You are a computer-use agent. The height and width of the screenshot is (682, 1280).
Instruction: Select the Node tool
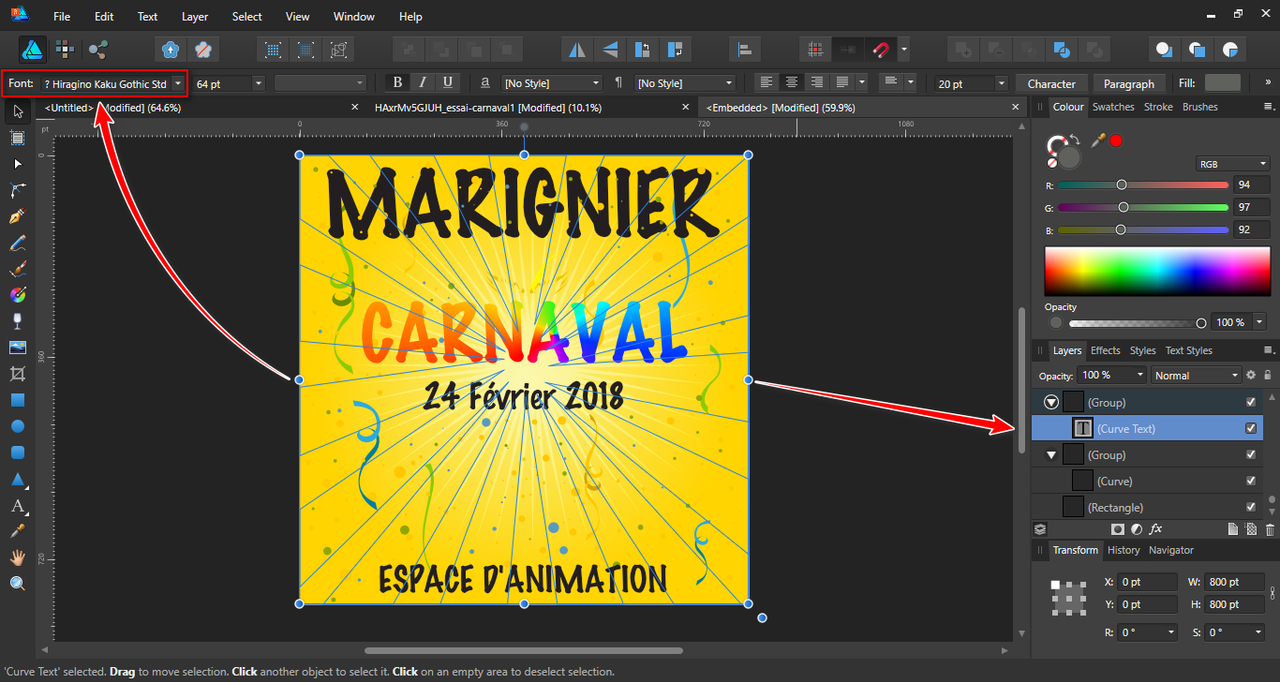coord(17,163)
